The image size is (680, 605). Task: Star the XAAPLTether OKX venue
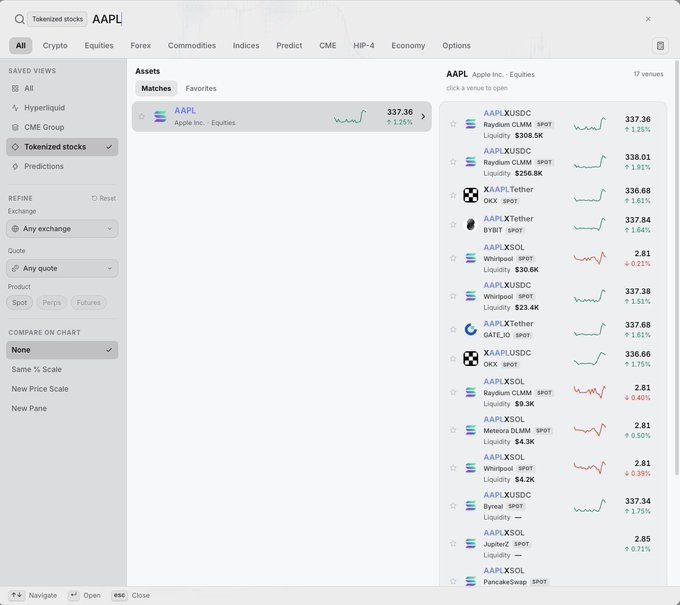(x=453, y=195)
